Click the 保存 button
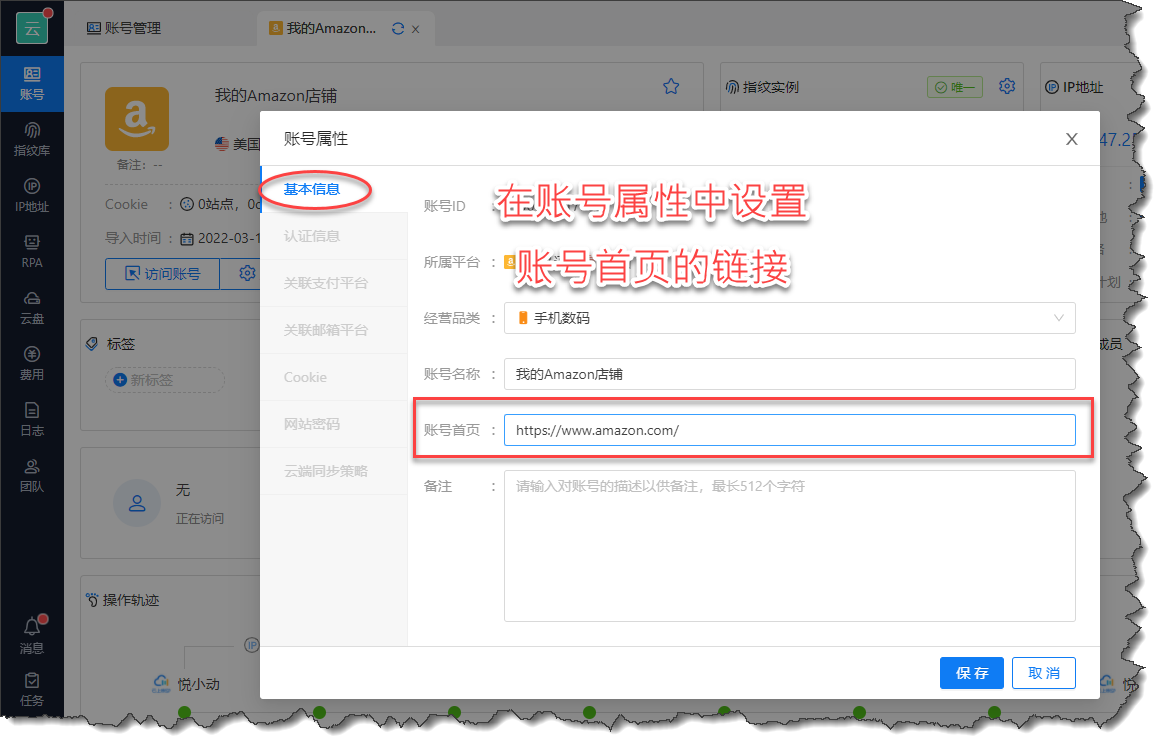This screenshot has height=753, width=1168. coord(971,673)
